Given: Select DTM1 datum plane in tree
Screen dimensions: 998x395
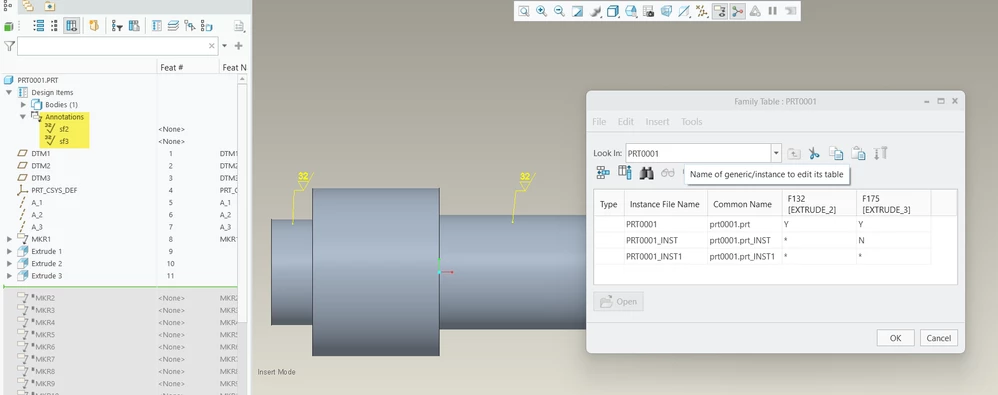Looking at the screenshot, I should click(41, 153).
